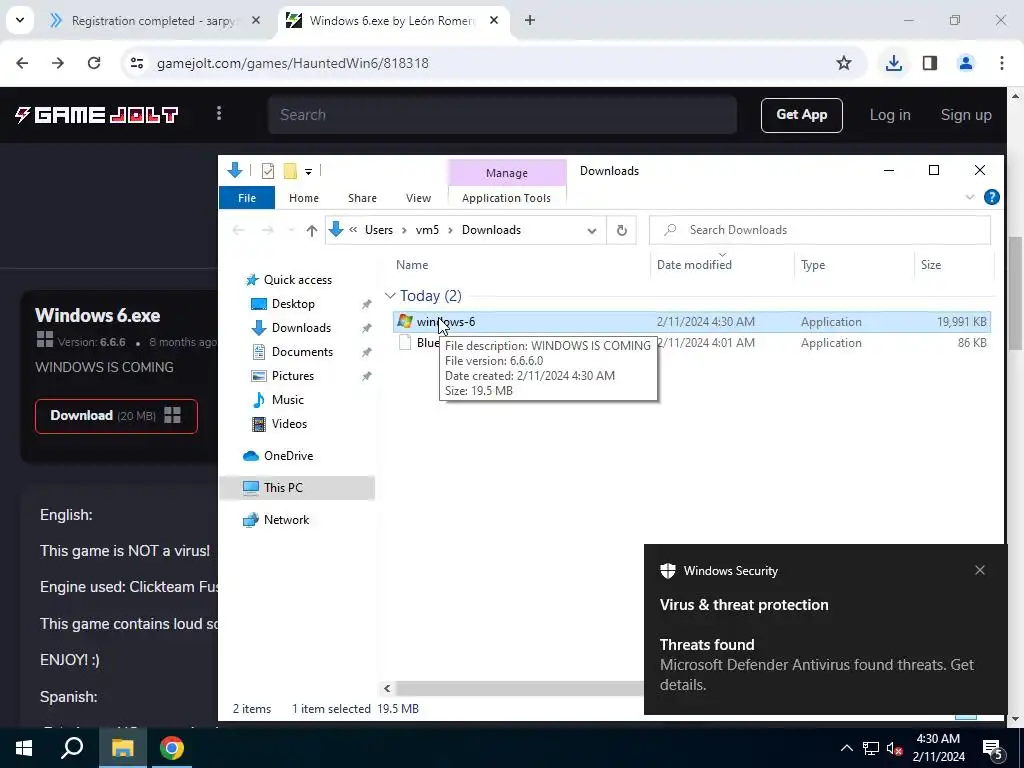
Task: Select the second file icon under windows-6
Action: (x=405, y=343)
